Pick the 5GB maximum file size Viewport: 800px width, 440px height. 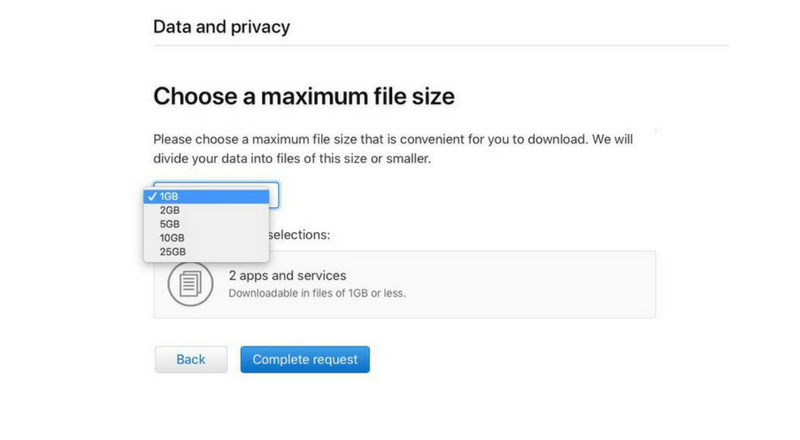[169, 225]
